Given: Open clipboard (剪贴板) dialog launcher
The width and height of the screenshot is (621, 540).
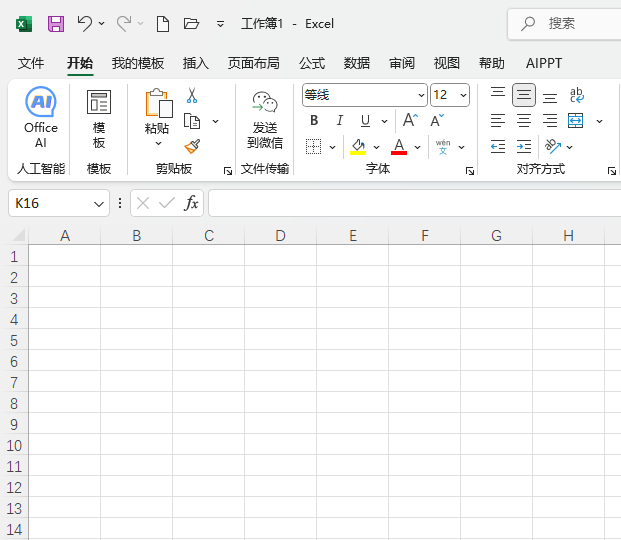Looking at the screenshot, I should point(228,171).
